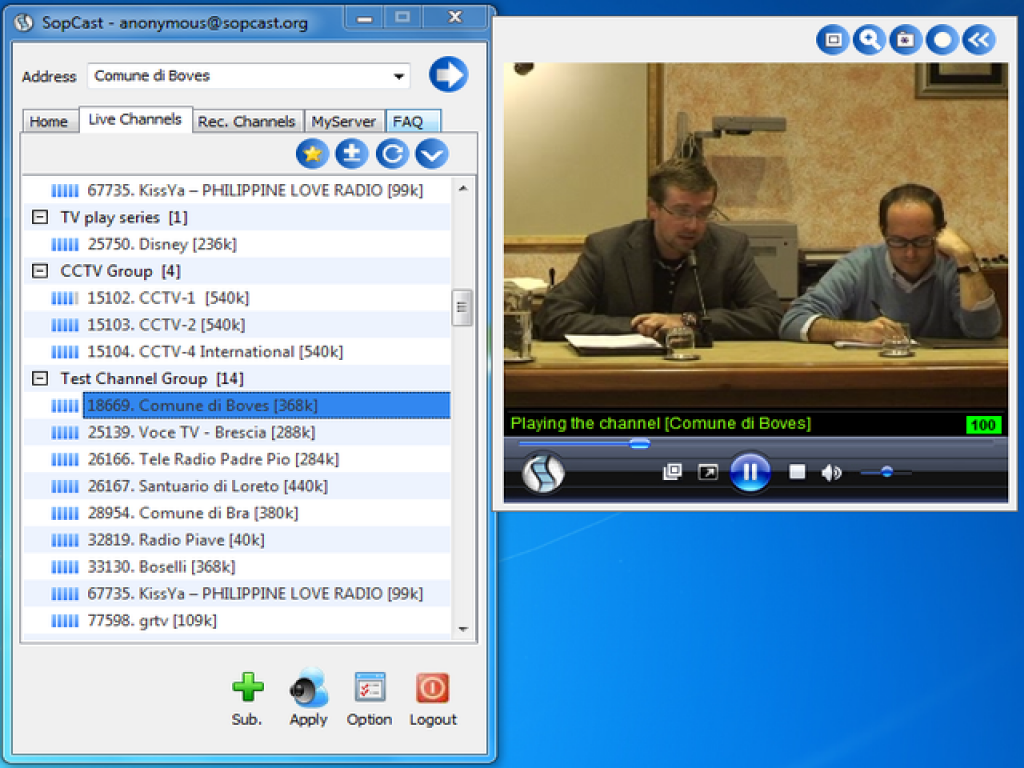Click the channel list scroll up arrow
This screenshot has width=1024, height=768.
click(x=462, y=189)
